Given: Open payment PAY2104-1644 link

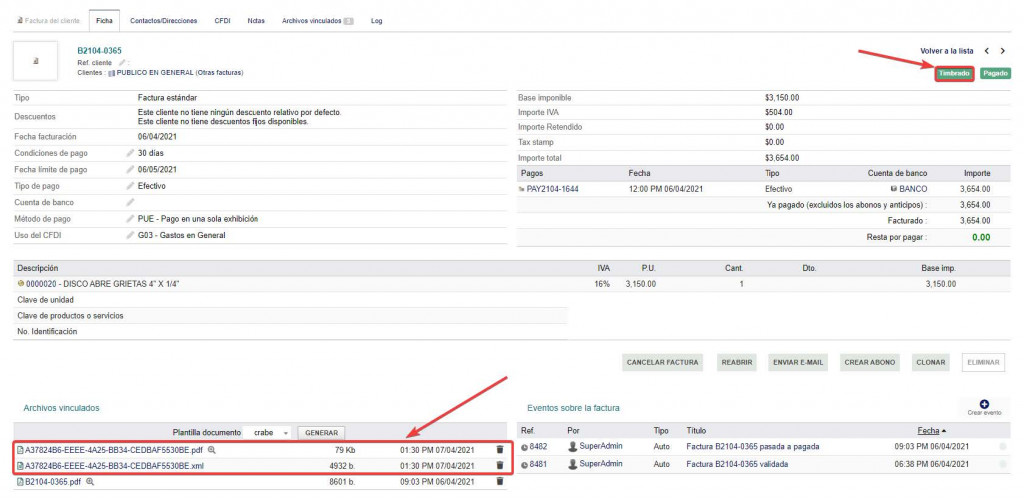Looking at the screenshot, I should click(x=554, y=189).
